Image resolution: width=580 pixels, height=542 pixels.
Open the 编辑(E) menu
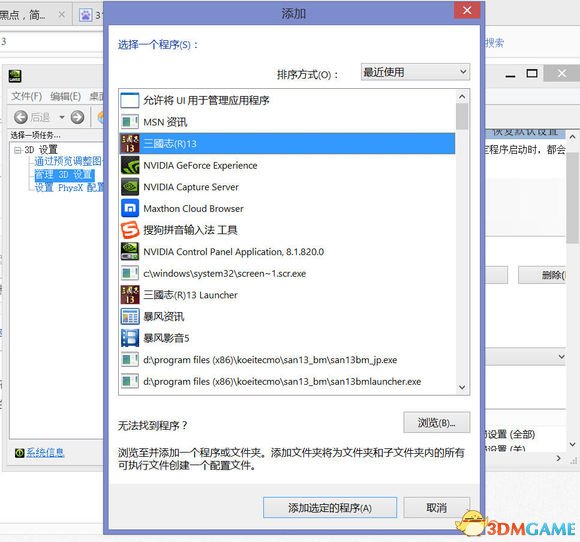[x=65, y=97]
